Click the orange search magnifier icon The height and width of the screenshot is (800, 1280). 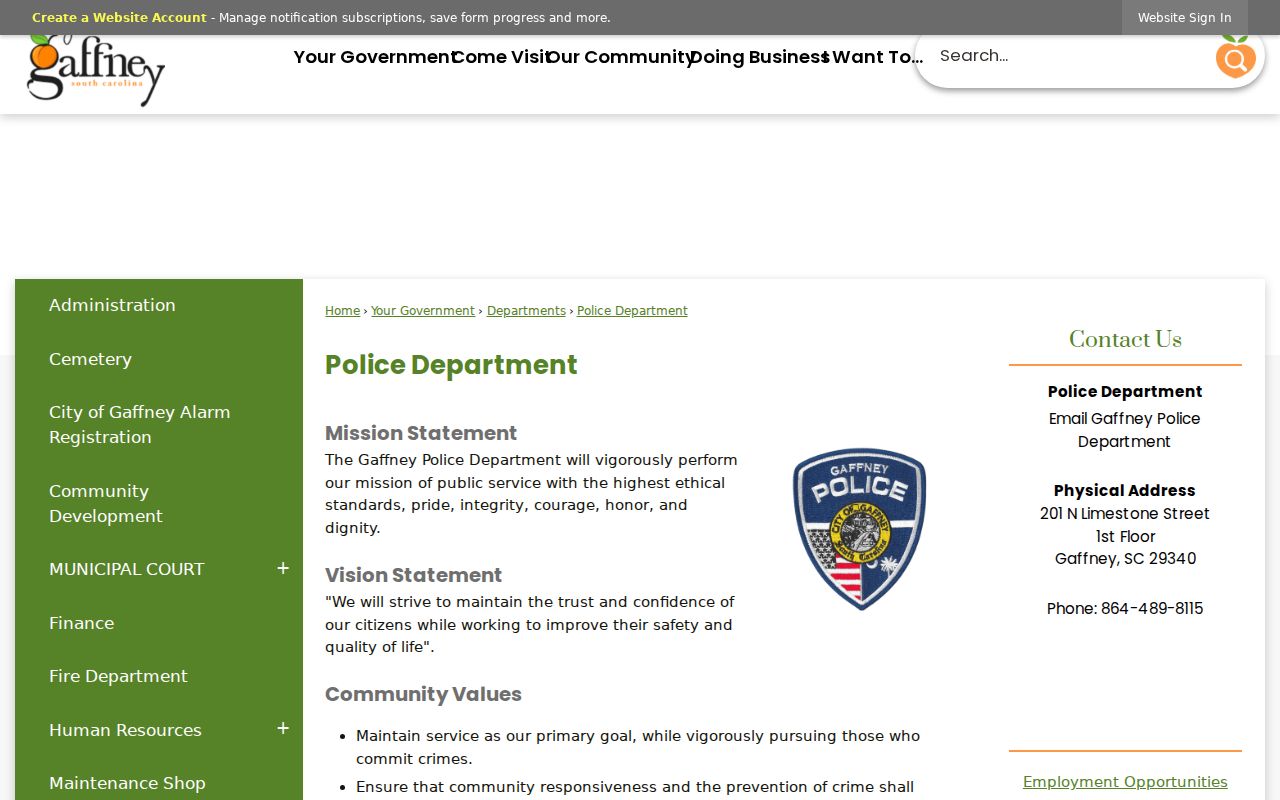click(1235, 57)
